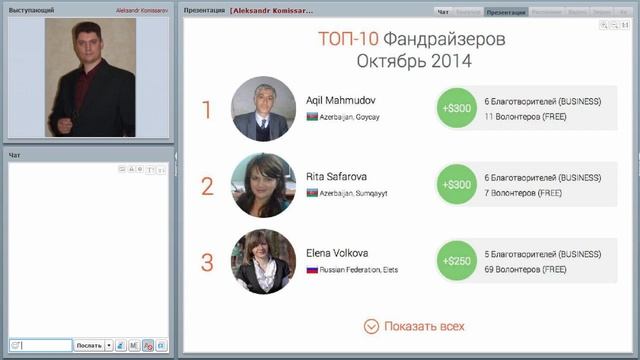This screenshot has width=640, height=360.
Task: Click the text 69 Волонтеров (FREE)
Action: 525,269
